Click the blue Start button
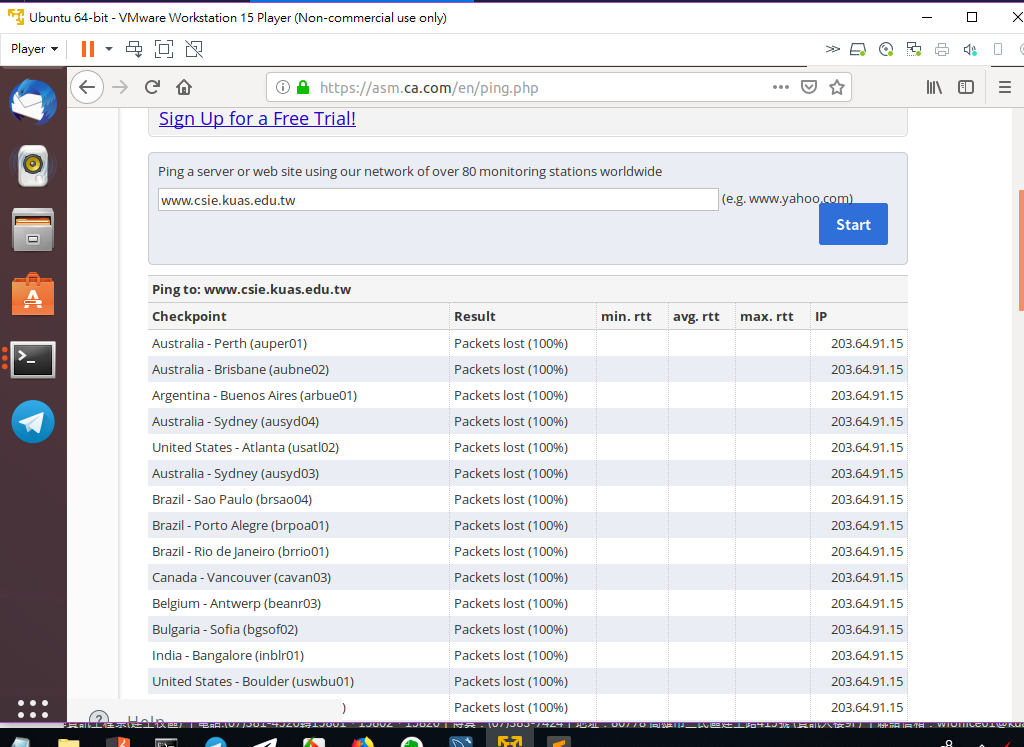Image resolution: width=1024 pixels, height=747 pixels. pyautogui.click(x=853, y=224)
